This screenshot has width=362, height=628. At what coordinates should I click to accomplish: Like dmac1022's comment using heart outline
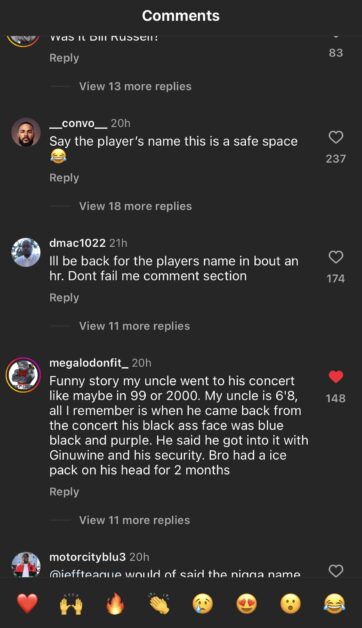pos(336,257)
